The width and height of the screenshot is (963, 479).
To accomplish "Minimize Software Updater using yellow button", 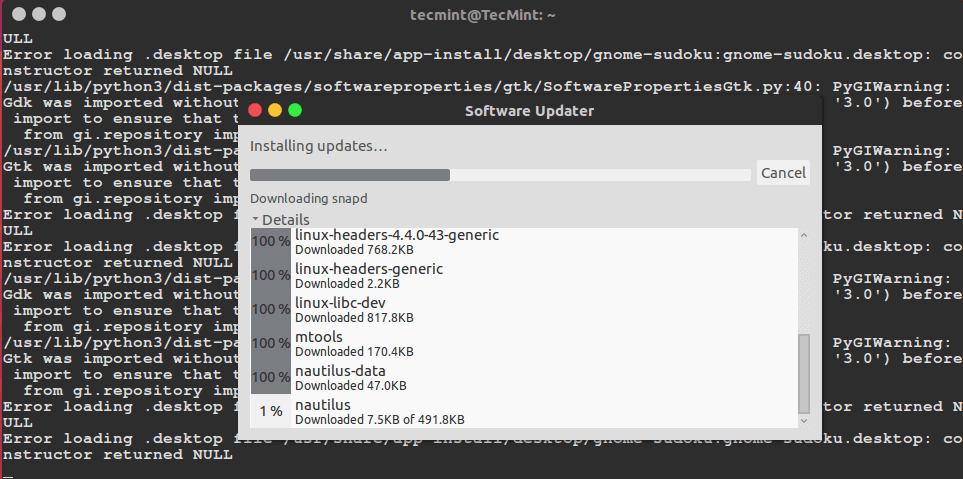I will pyautogui.click(x=275, y=110).
